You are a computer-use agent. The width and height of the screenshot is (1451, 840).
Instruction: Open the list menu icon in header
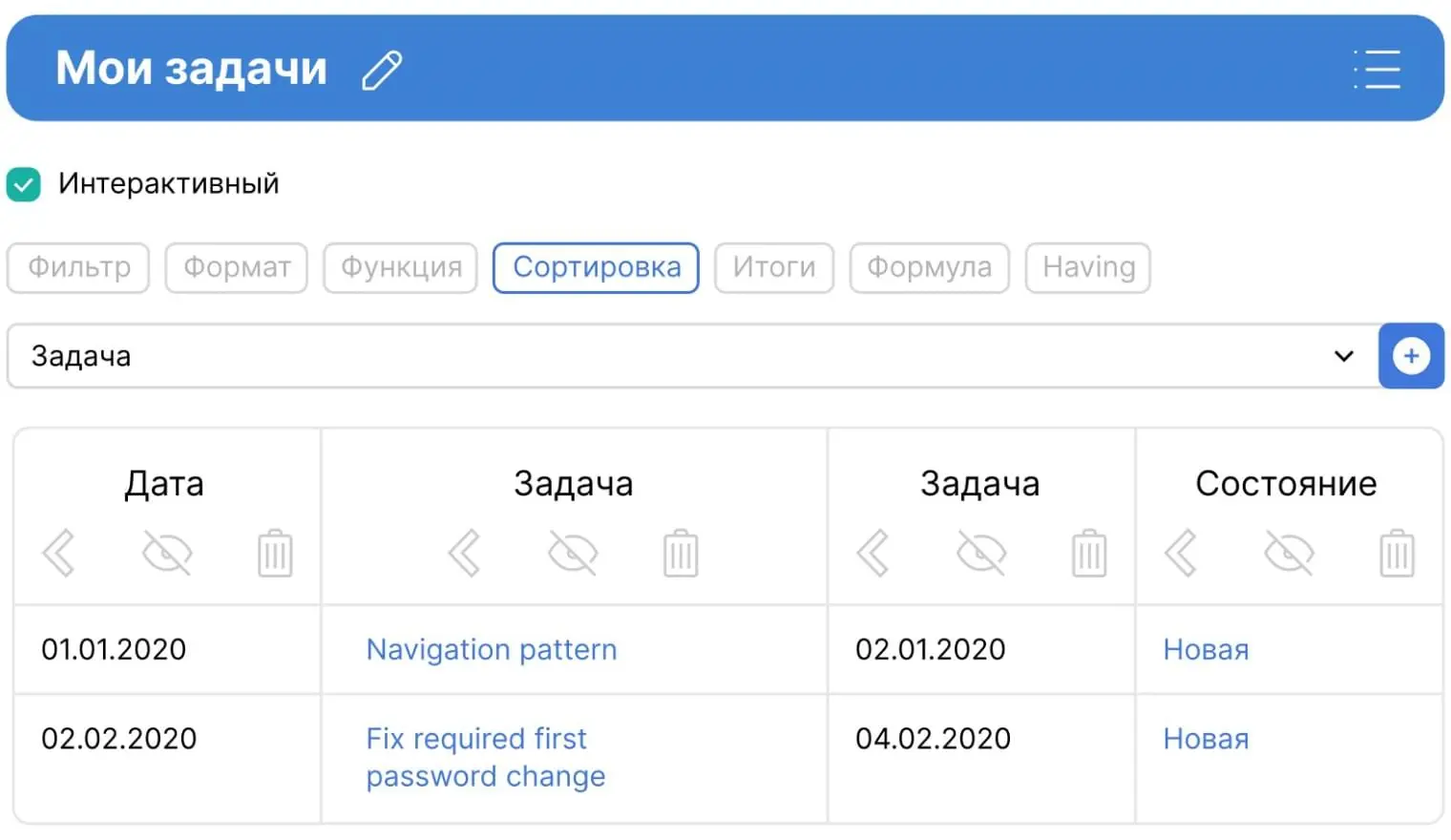click(1377, 70)
